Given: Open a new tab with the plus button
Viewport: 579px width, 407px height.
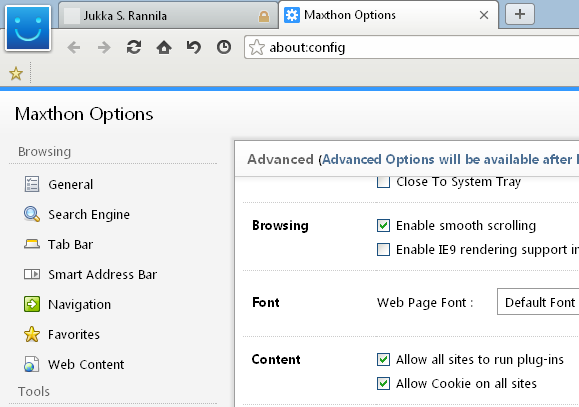Looking at the screenshot, I should tap(520, 14).
